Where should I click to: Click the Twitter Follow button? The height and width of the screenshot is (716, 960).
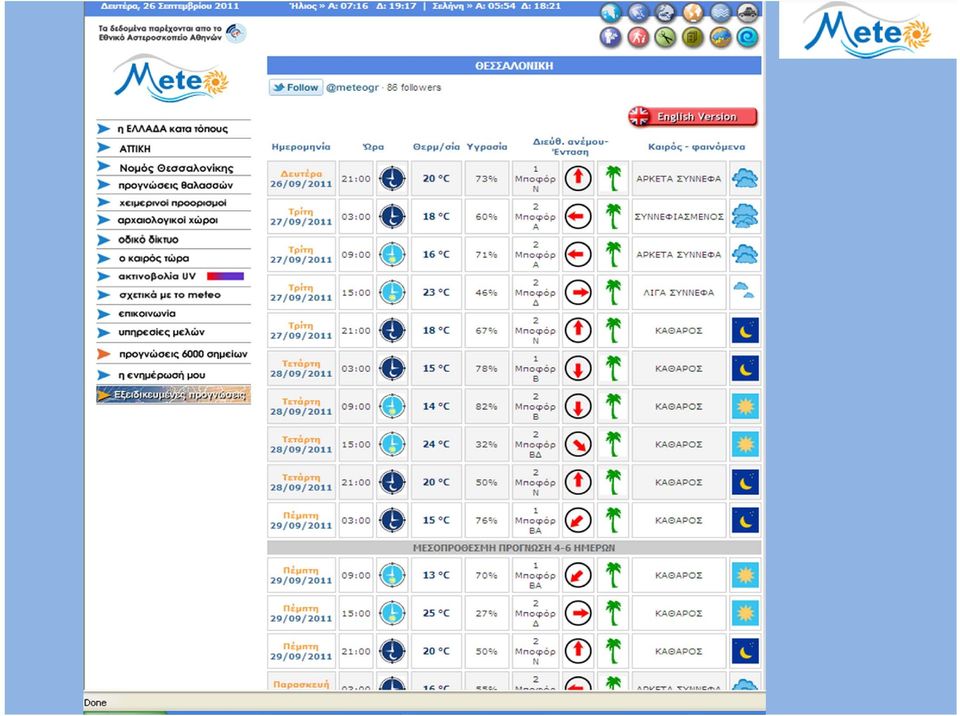(x=296, y=88)
